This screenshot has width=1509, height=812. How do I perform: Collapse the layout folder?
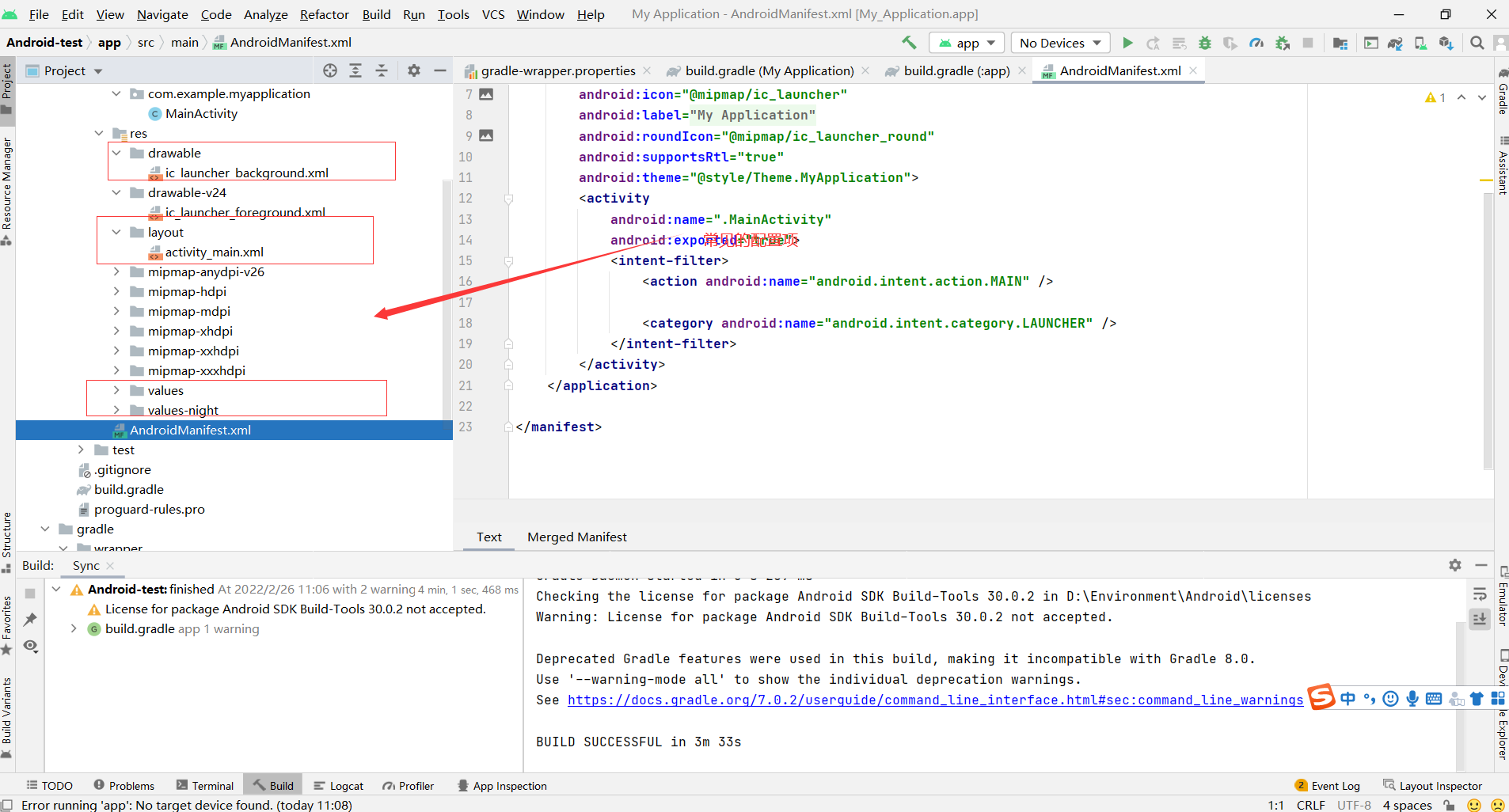tap(116, 232)
